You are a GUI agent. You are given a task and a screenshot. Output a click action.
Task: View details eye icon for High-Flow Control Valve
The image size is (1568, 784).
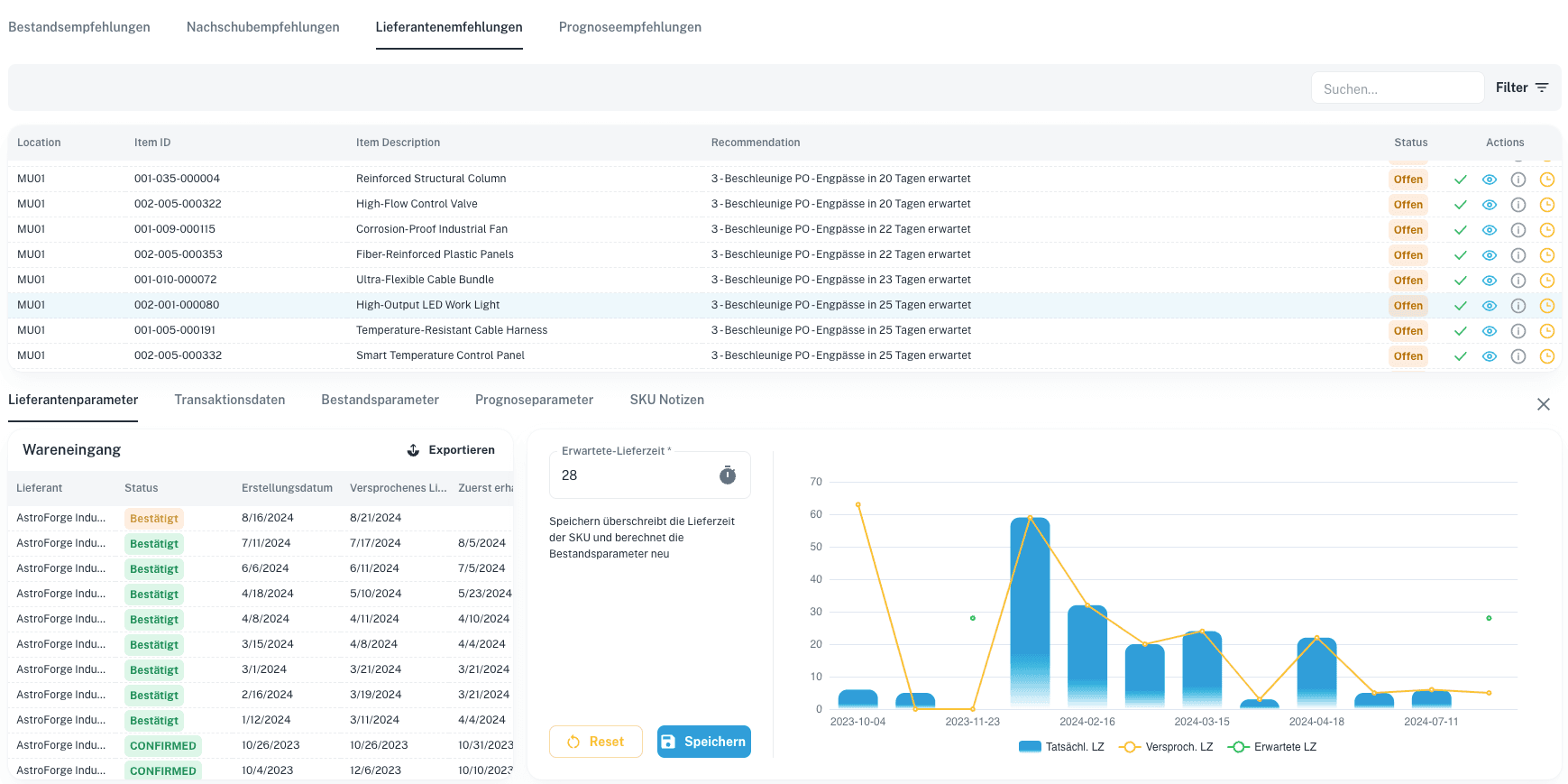[1489, 205]
